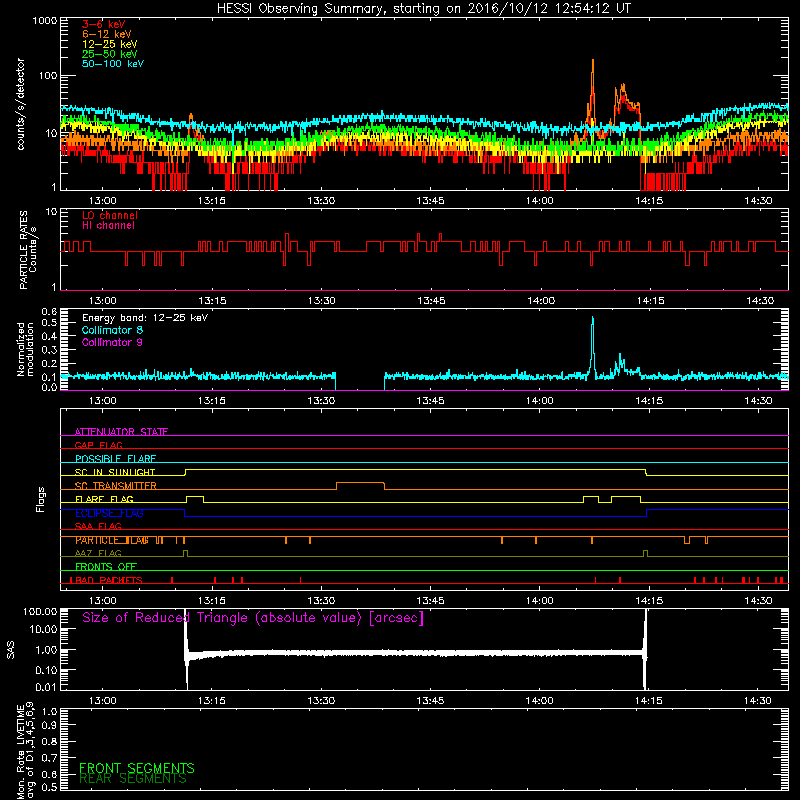Viewport: 800px width, 800px height.
Task: Select the red 3-6 keV legend label
Action: [x=103, y=24]
